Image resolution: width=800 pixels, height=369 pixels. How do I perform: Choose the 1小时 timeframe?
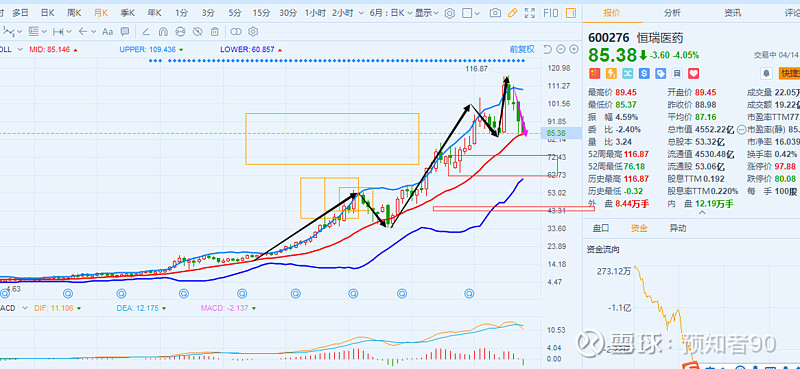[x=316, y=13]
